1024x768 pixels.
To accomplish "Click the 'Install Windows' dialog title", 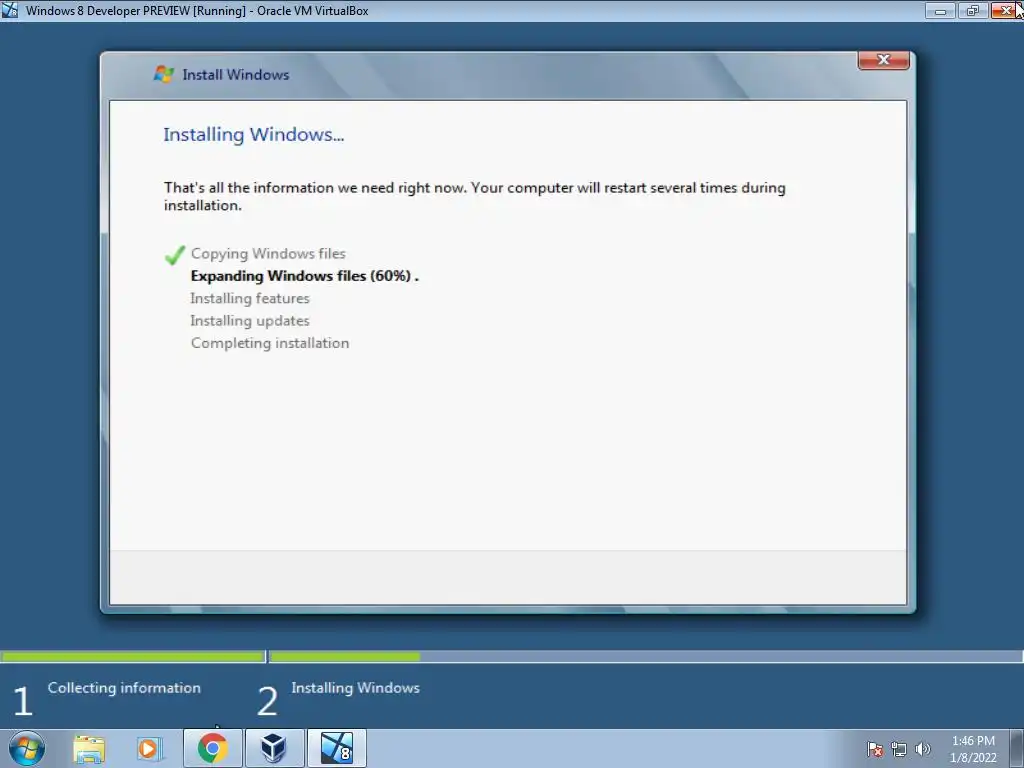I will pos(236,74).
